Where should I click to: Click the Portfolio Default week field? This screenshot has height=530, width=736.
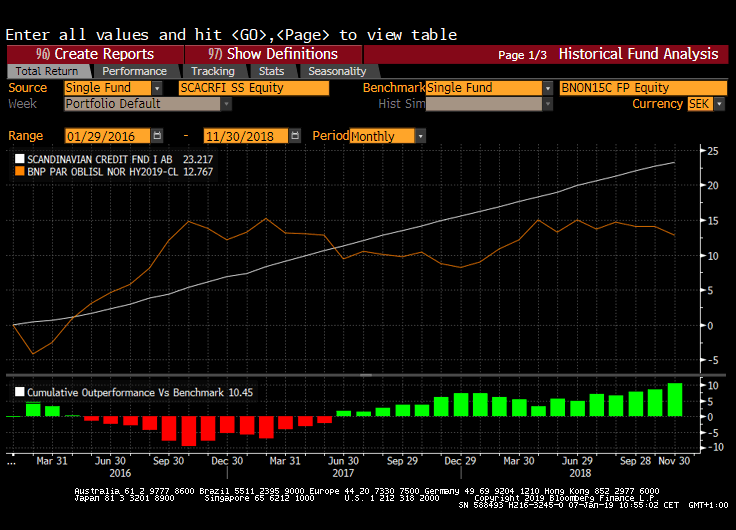click(x=142, y=104)
